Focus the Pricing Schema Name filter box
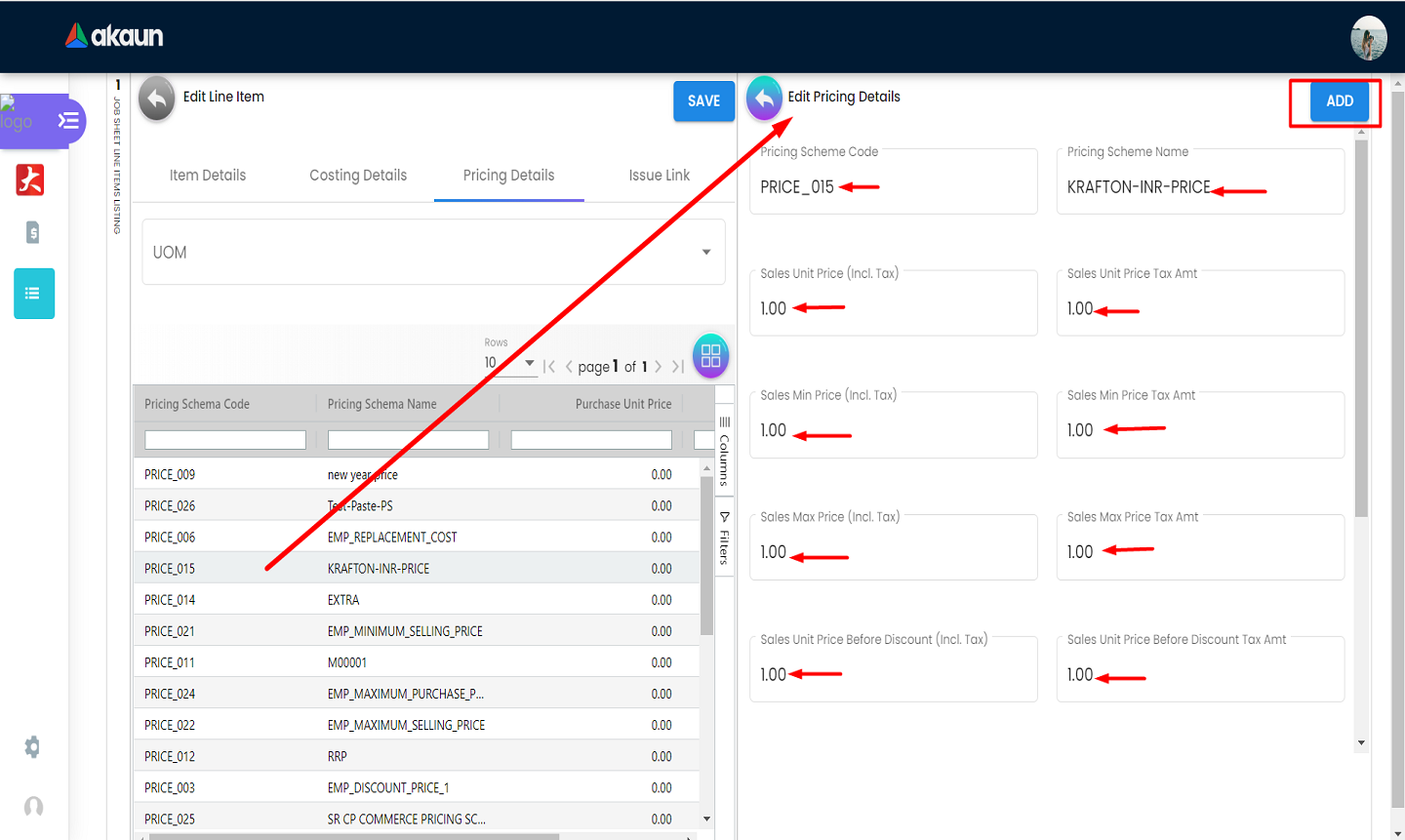The image size is (1405, 840). tap(408, 440)
